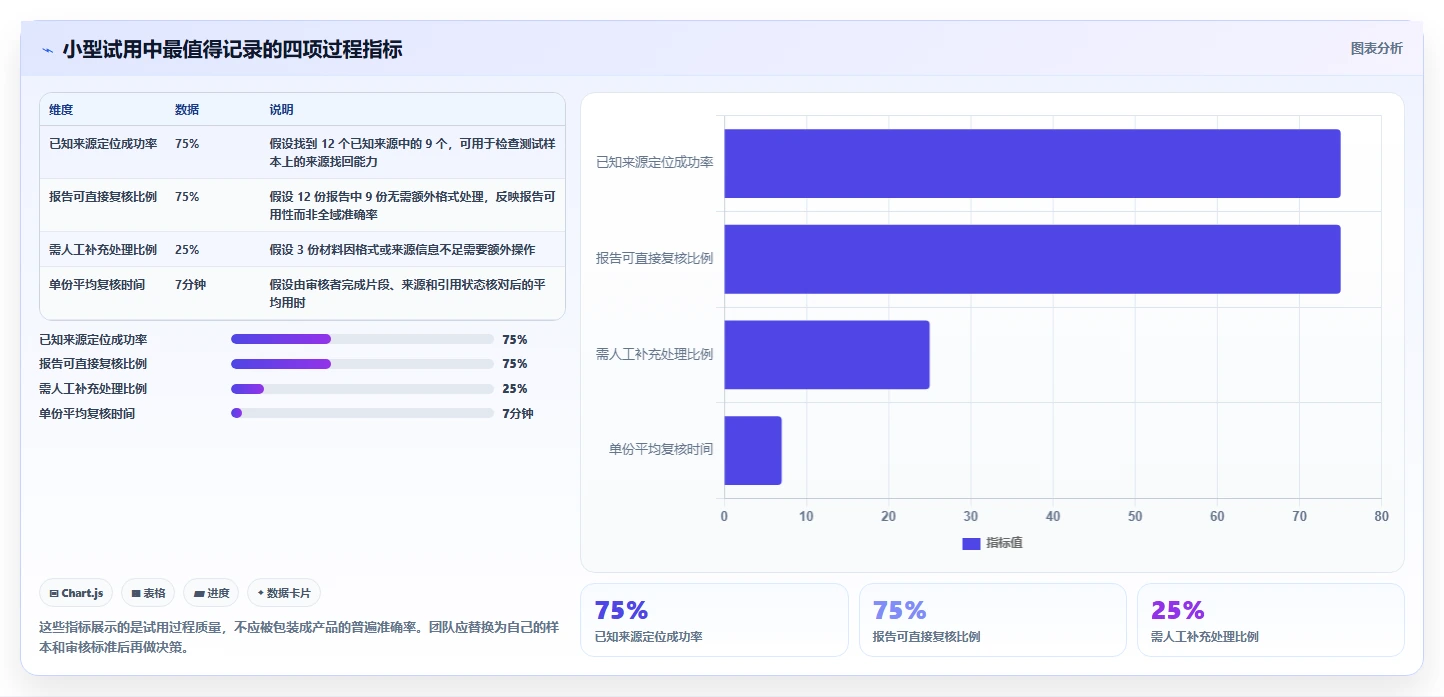Click the description beginning 假设 3 份材料
This screenshot has height=697, width=1444.
coord(402,250)
